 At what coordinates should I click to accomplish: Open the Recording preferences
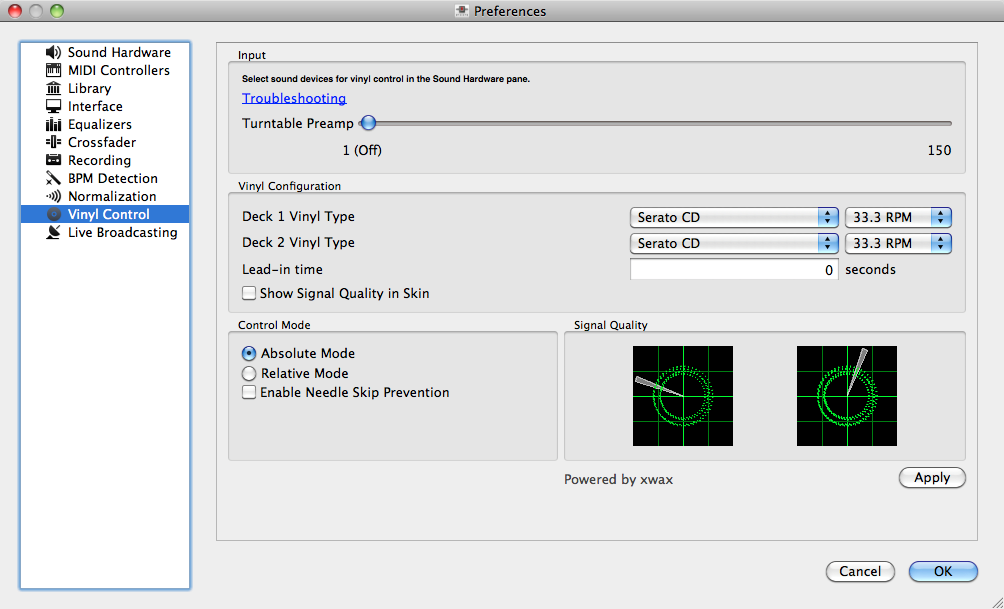(105, 160)
